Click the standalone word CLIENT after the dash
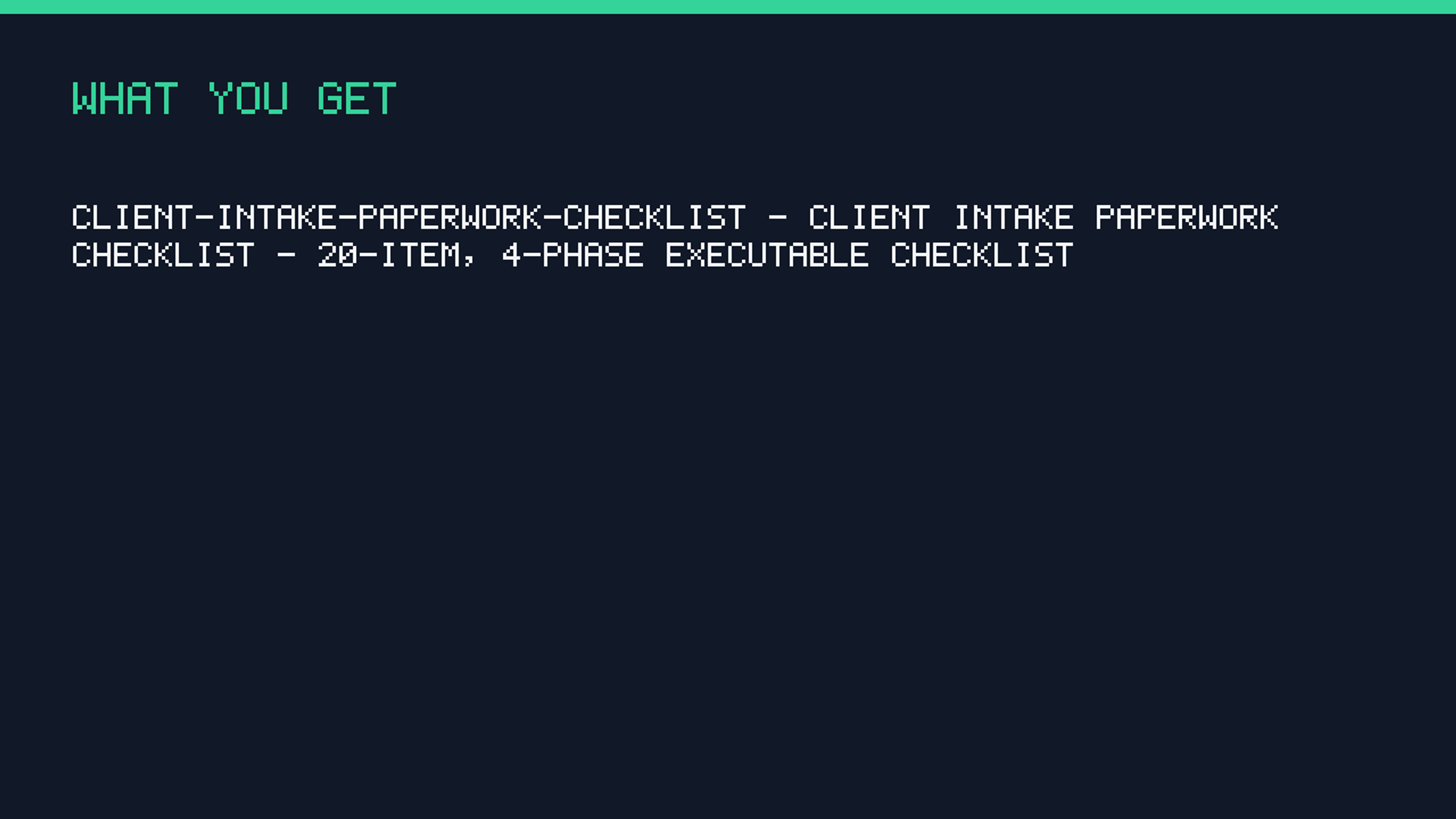Viewport: 1456px width, 819px height. (870, 217)
